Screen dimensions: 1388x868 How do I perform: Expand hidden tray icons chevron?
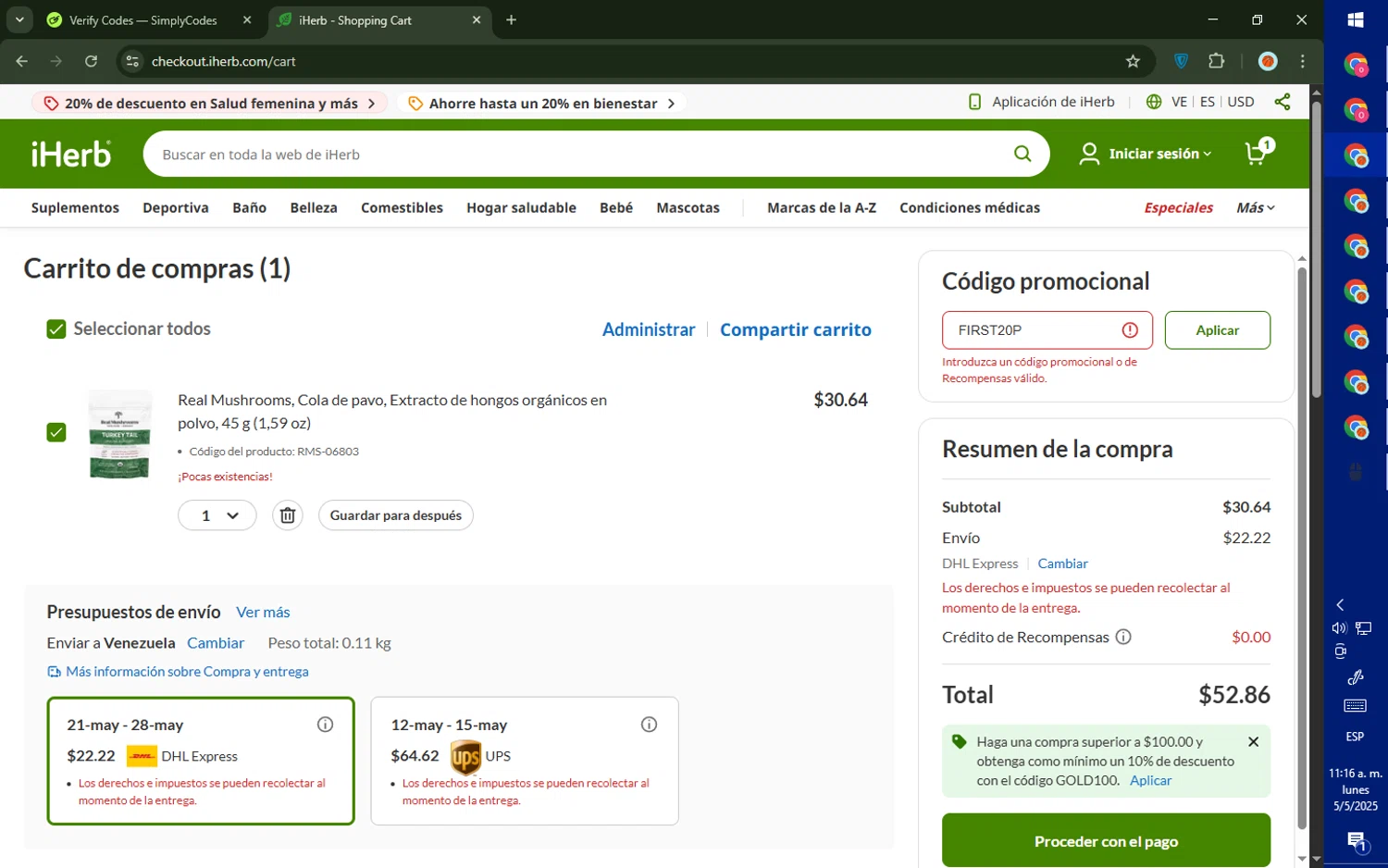point(1340,604)
